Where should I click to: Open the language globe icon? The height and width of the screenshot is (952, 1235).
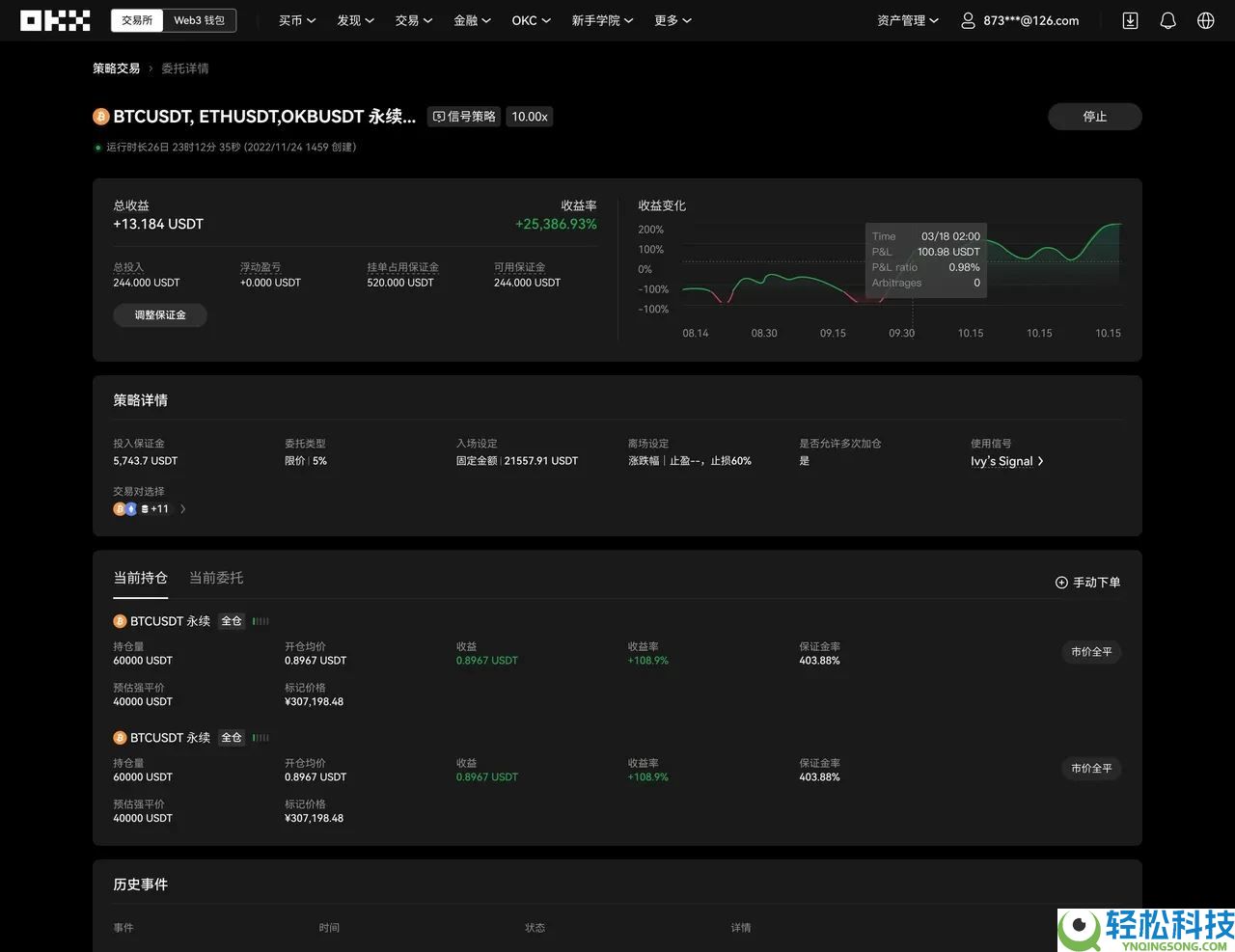pyautogui.click(x=1205, y=20)
